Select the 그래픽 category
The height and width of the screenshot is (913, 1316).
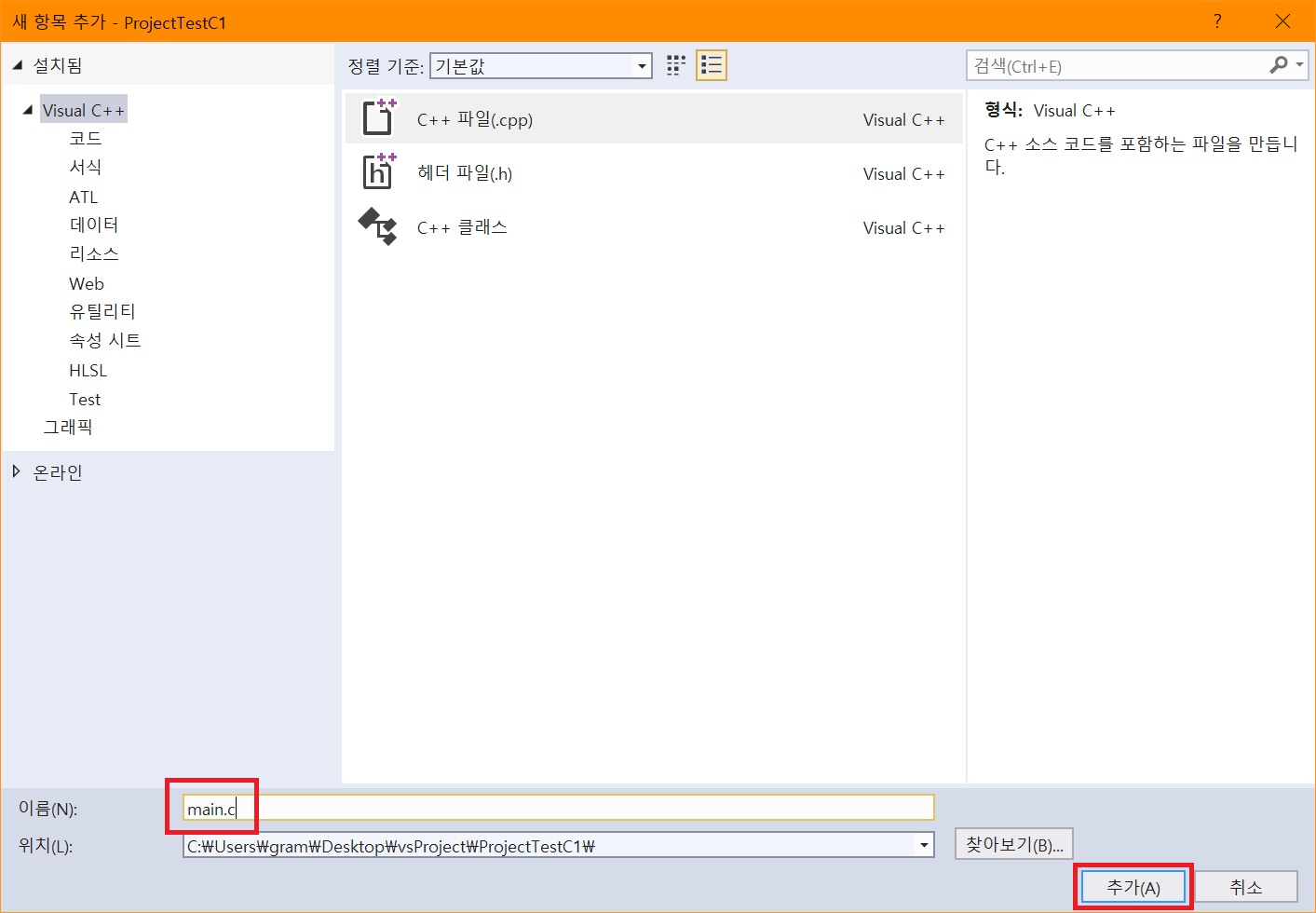pos(68,427)
